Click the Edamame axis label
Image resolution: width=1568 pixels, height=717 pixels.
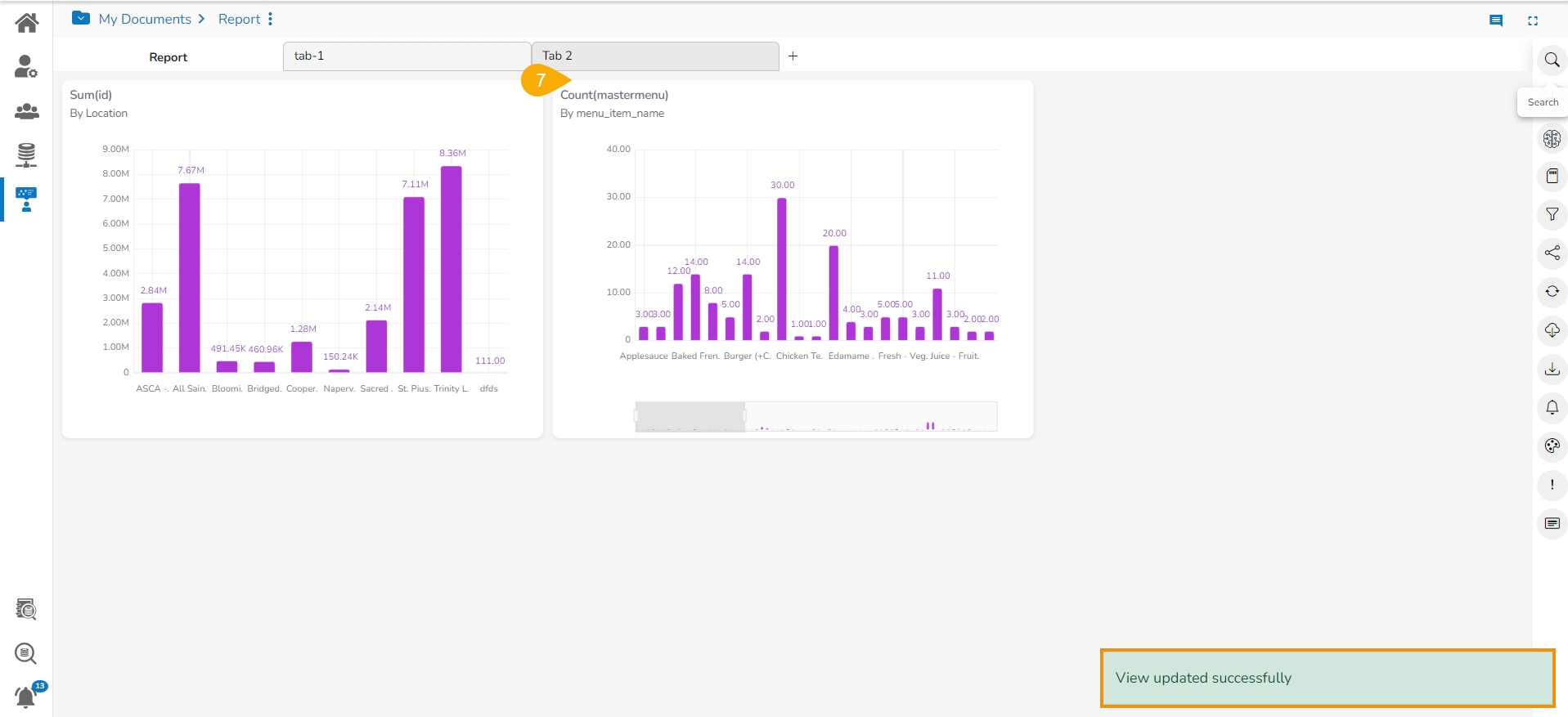click(849, 356)
